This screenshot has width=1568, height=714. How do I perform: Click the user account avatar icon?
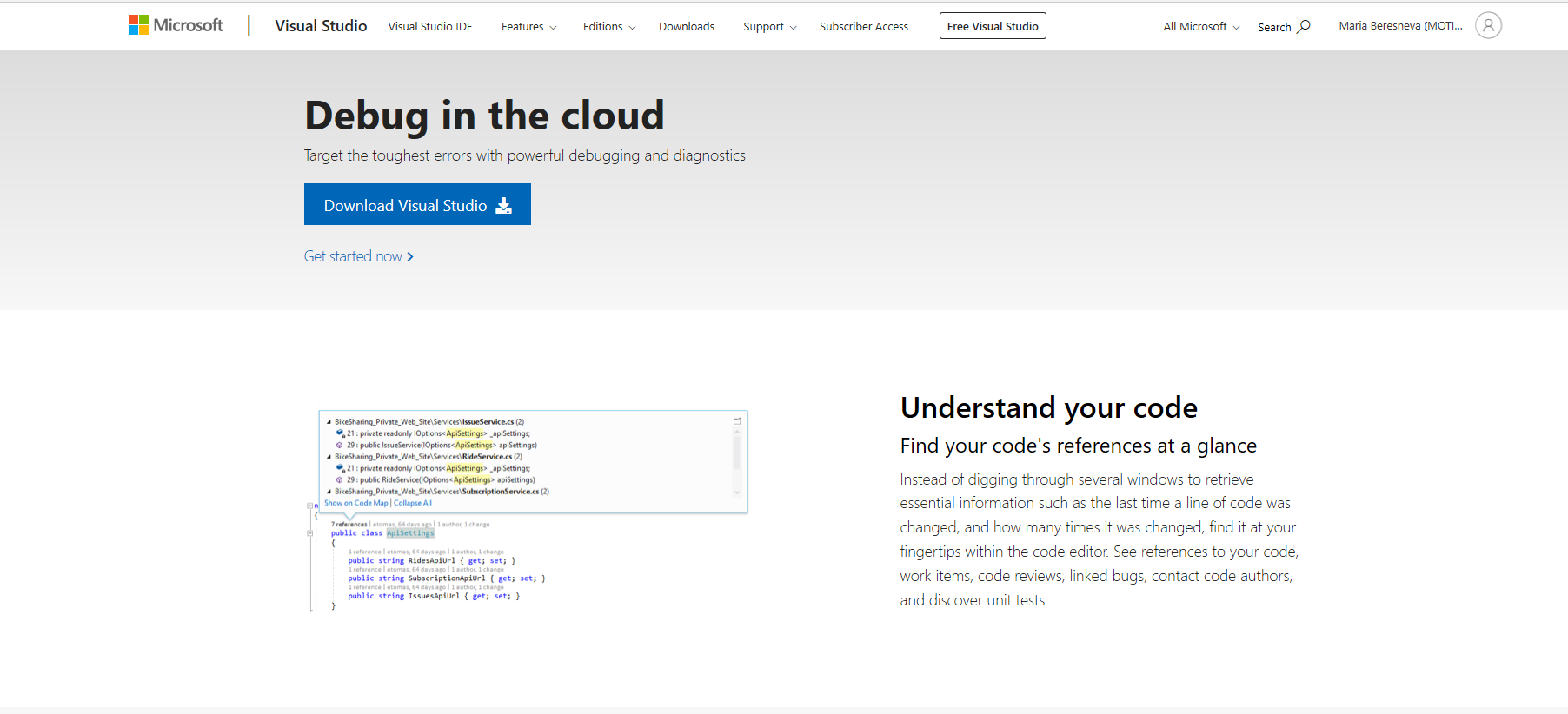1488,25
